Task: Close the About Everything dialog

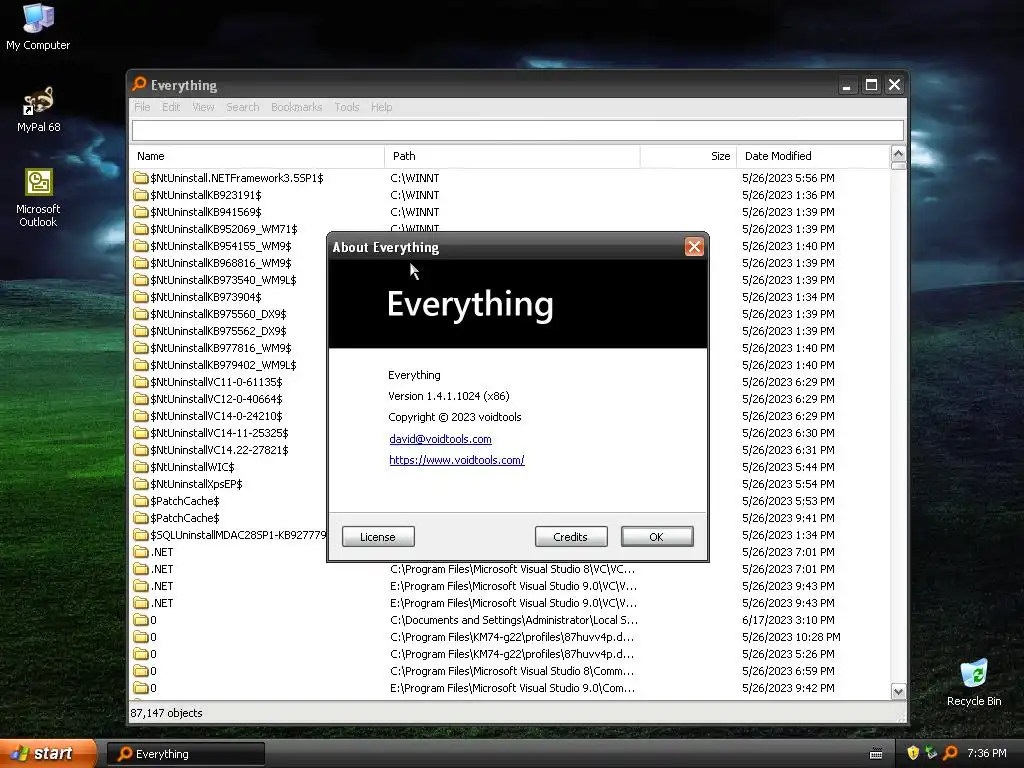Action: (x=694, y=247)
